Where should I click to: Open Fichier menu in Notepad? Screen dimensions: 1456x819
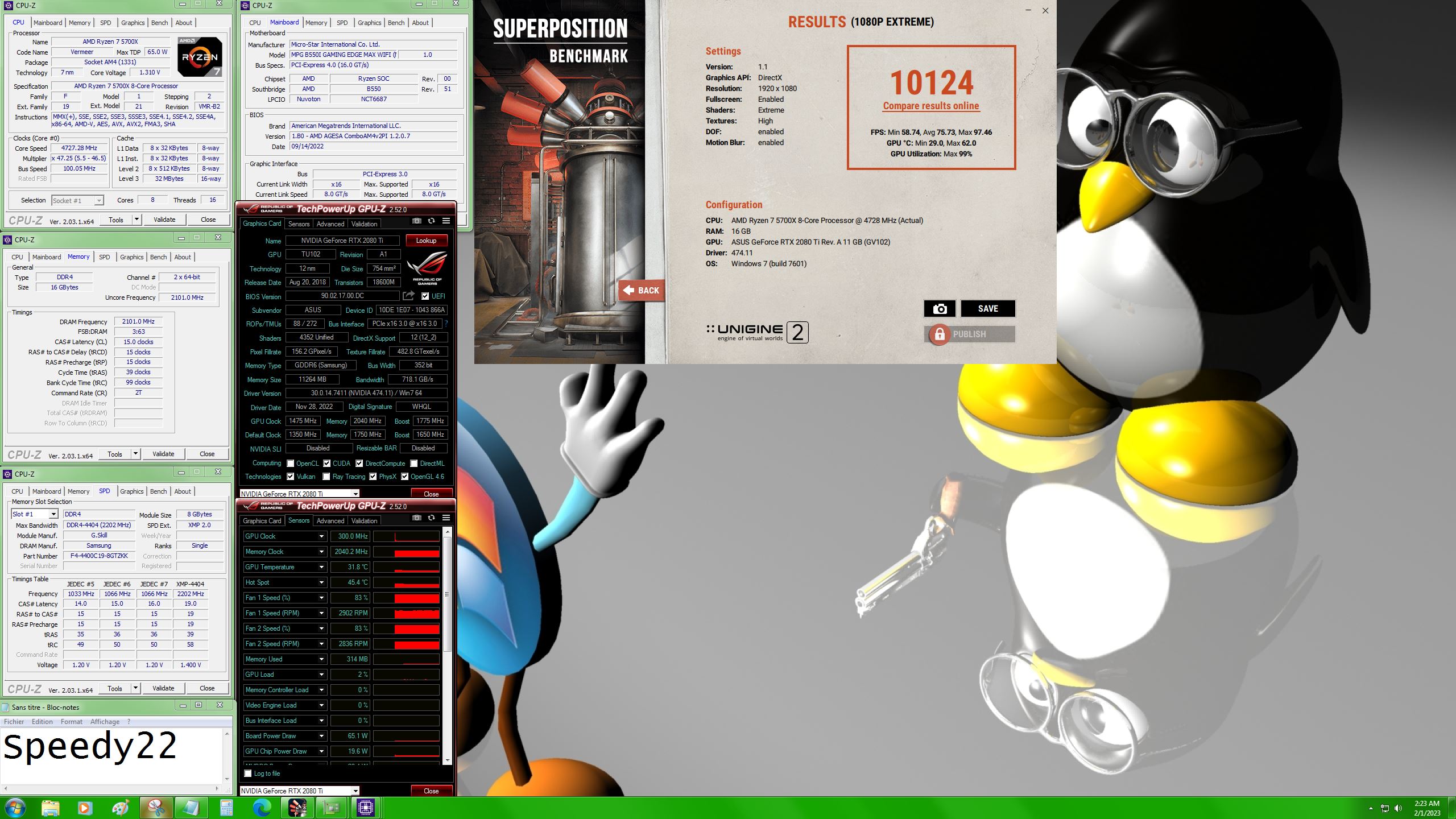point(14,722)
